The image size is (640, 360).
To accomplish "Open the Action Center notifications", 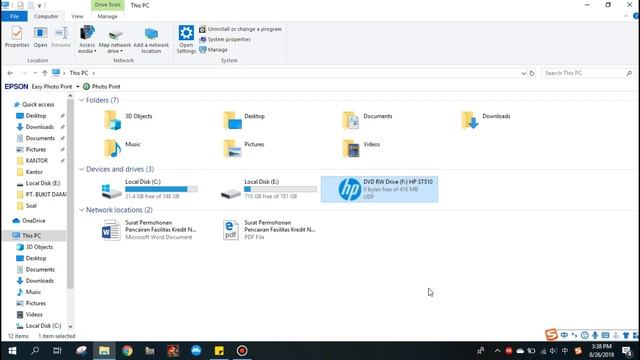I will point(627,351).
